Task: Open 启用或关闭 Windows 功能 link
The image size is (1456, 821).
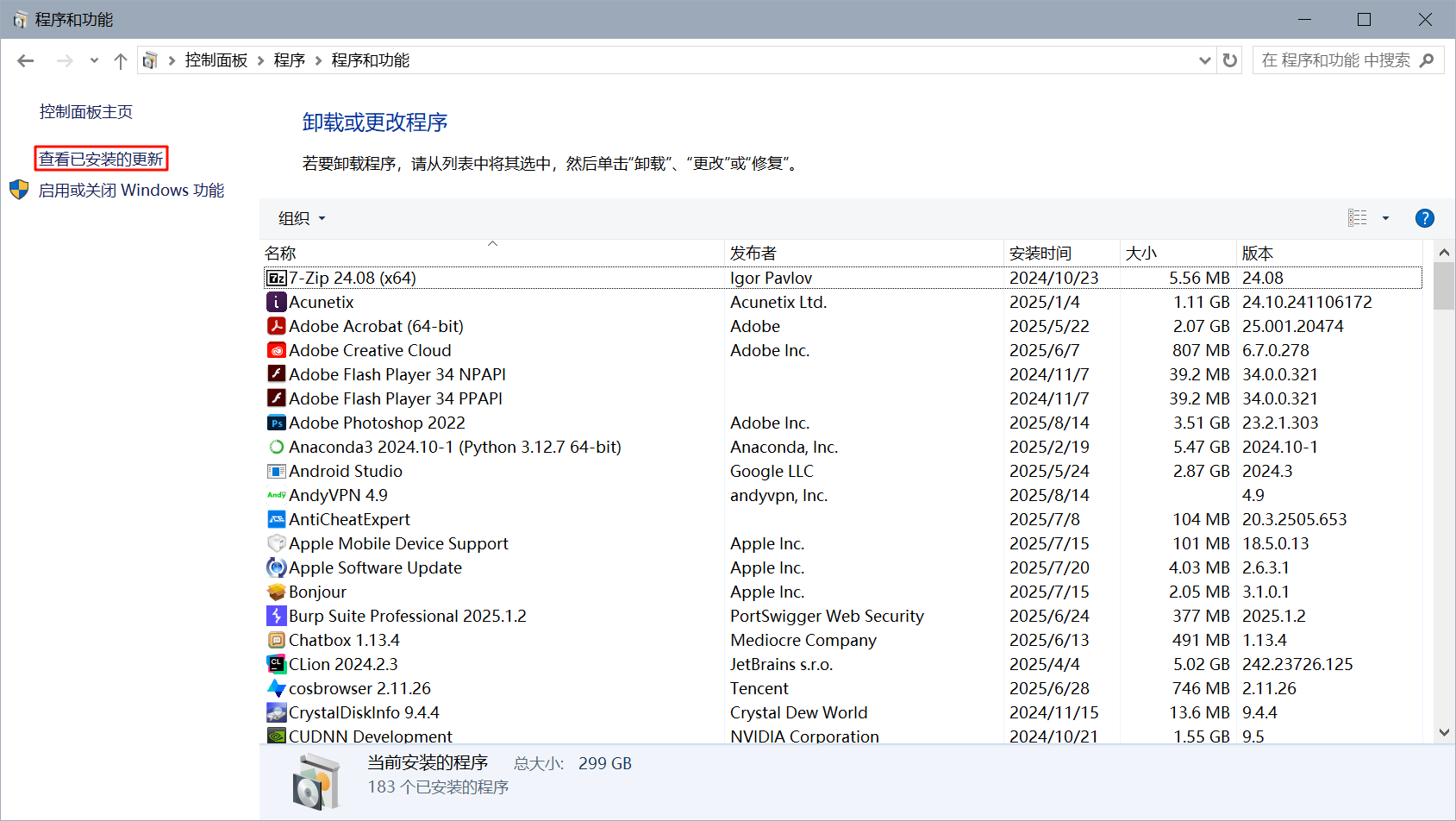Action: coord(131,190)
